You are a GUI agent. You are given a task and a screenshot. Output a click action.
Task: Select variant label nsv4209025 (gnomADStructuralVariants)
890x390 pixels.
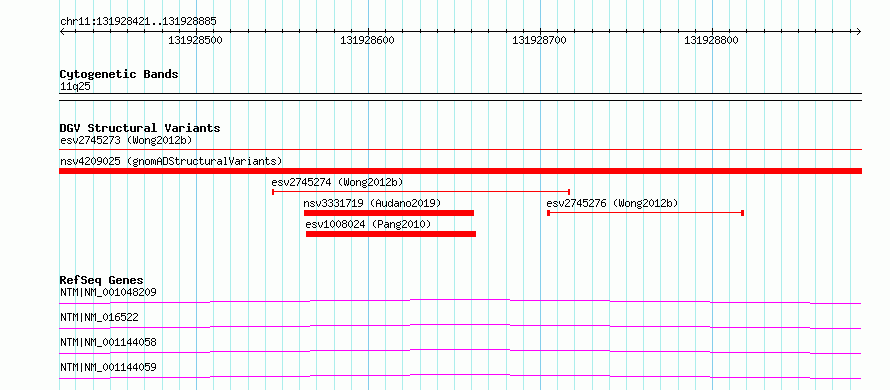coord(171,161)
